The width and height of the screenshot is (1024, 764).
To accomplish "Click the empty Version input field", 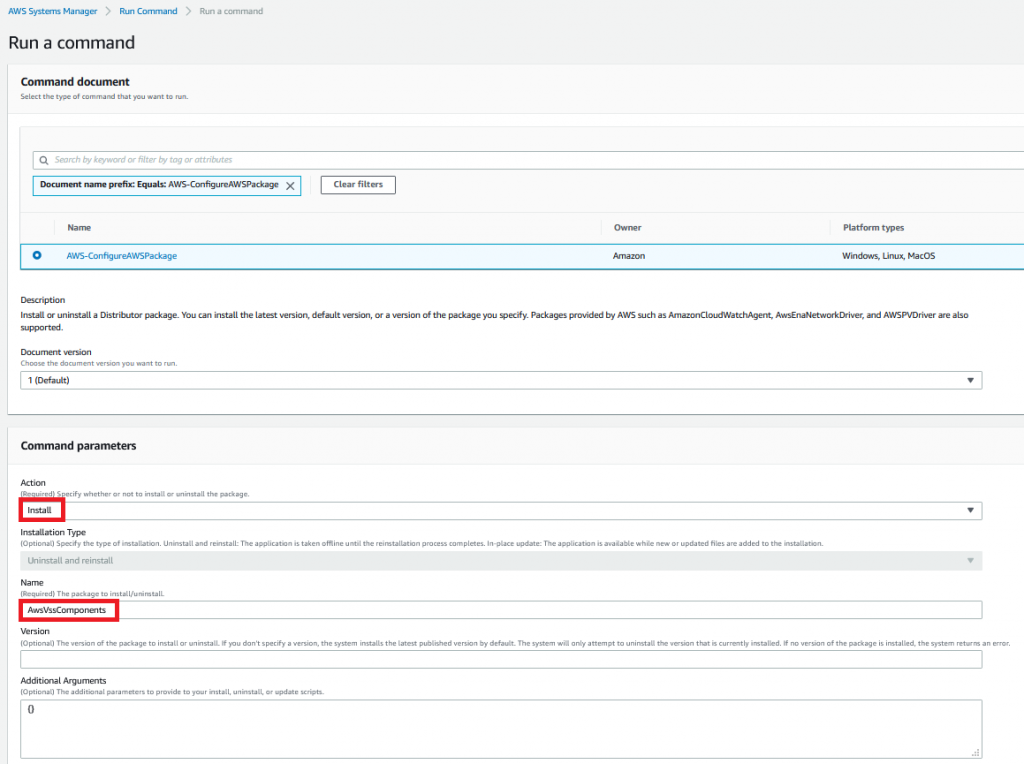I will point(500,658).
